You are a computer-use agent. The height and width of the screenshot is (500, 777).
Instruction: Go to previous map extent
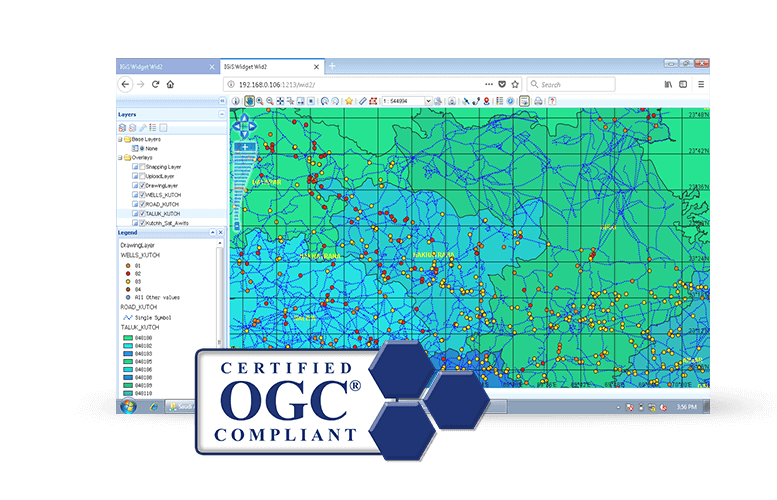[325, 101]
